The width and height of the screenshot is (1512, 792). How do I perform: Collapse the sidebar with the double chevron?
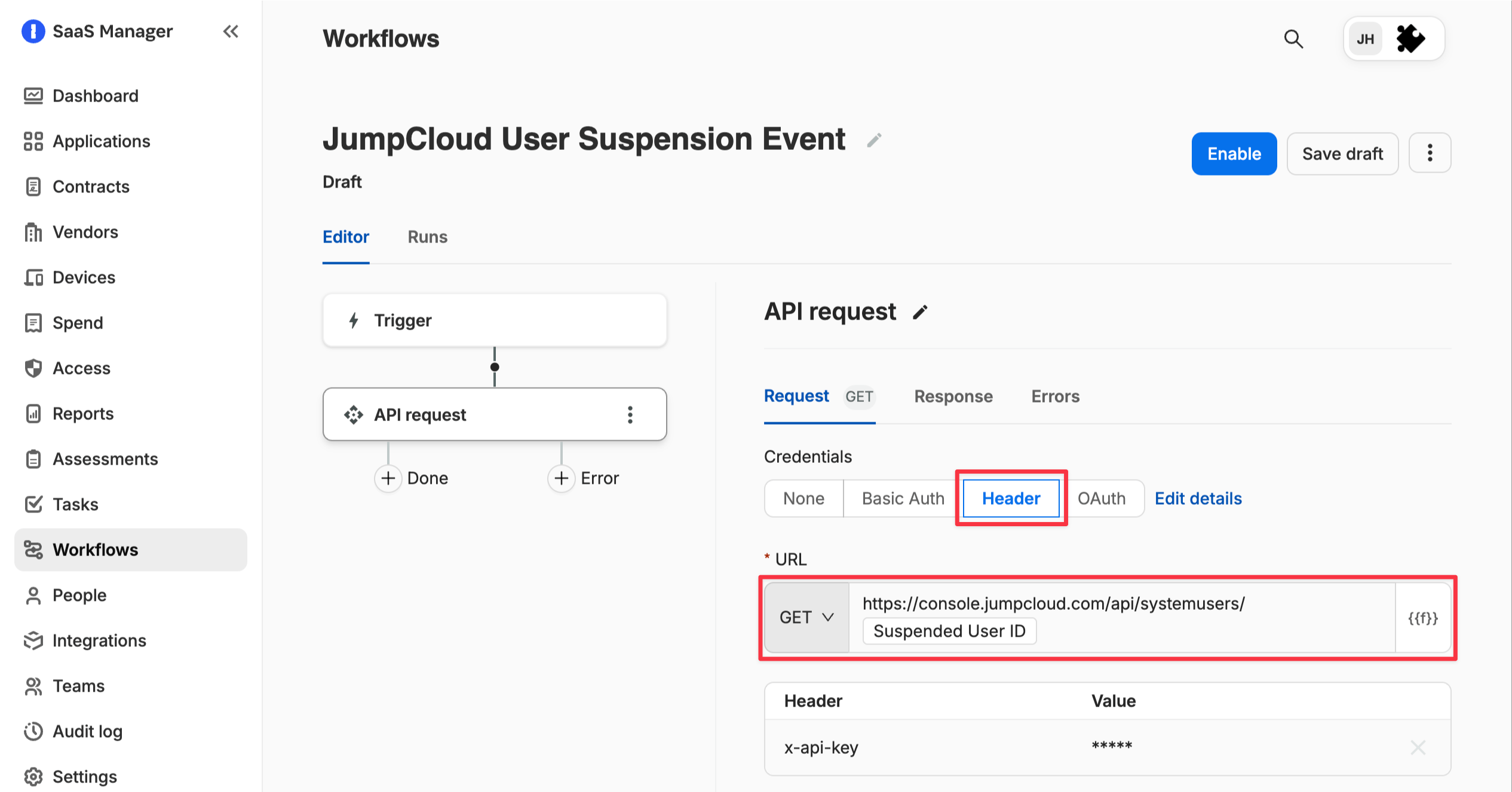tap(231, 31)
